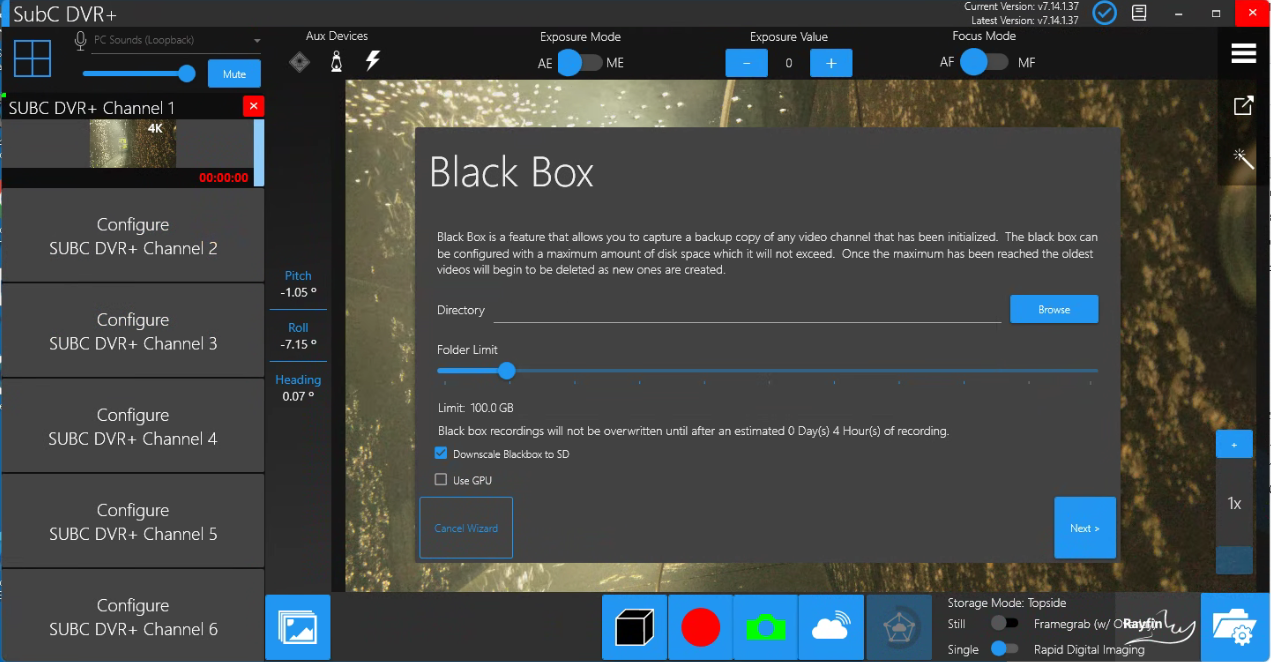Configure SUBC DVR+ Channel 4

click(133, 426)
